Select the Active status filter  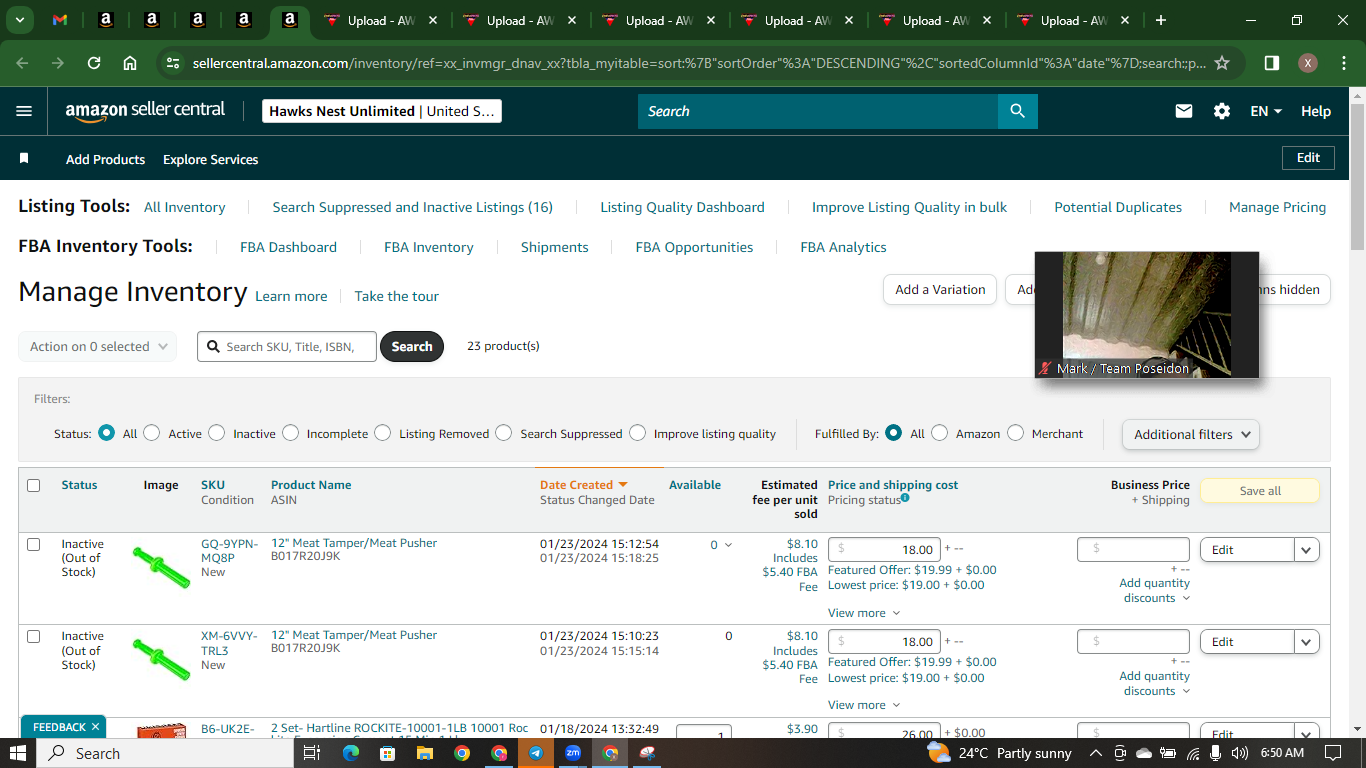[152, 433]
